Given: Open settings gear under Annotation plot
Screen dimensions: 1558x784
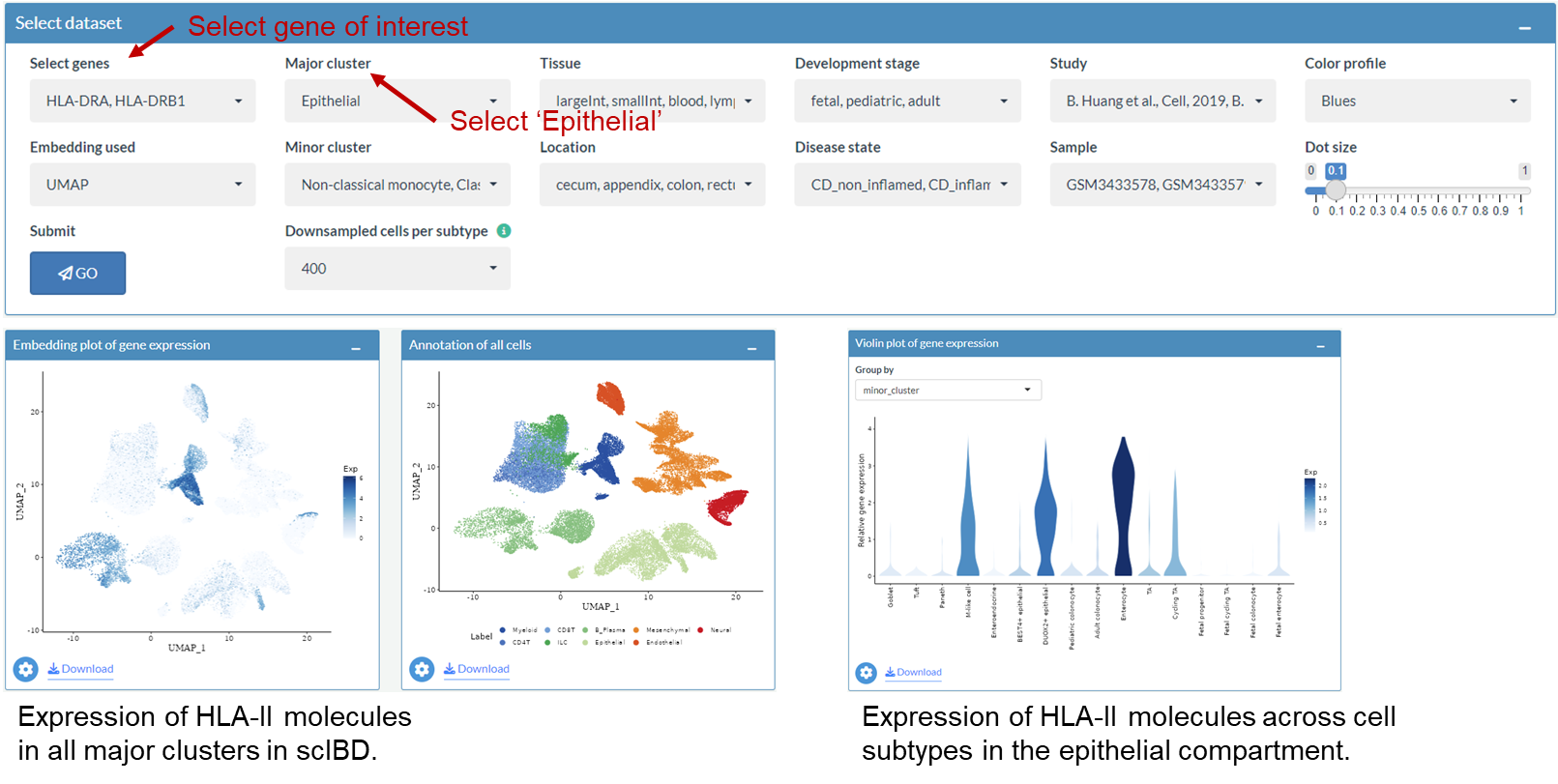Looking at the screenshot, I should [422, 669].
